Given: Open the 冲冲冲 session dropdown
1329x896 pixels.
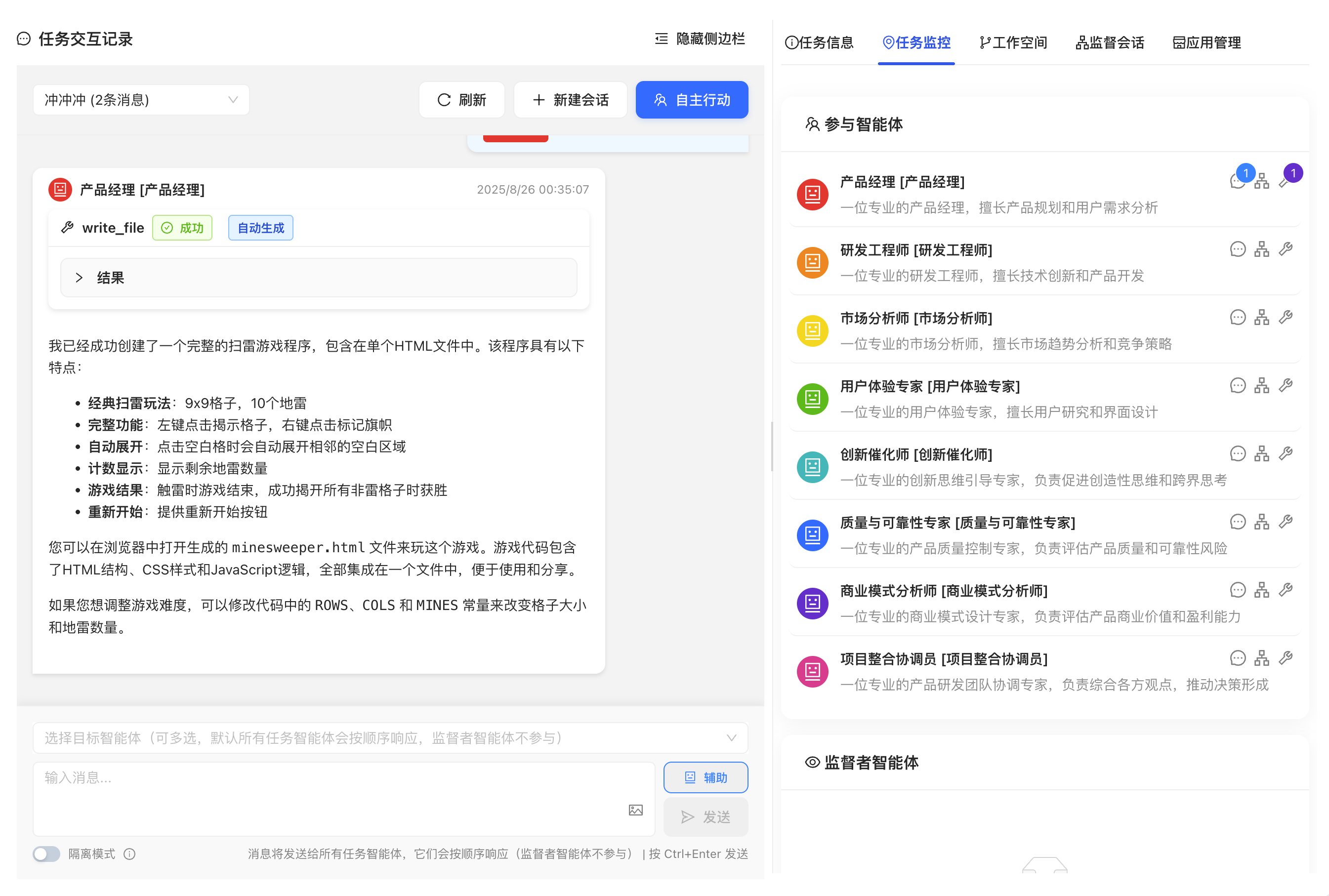Looking at the screenshot, I should click(x=141, y=99).
